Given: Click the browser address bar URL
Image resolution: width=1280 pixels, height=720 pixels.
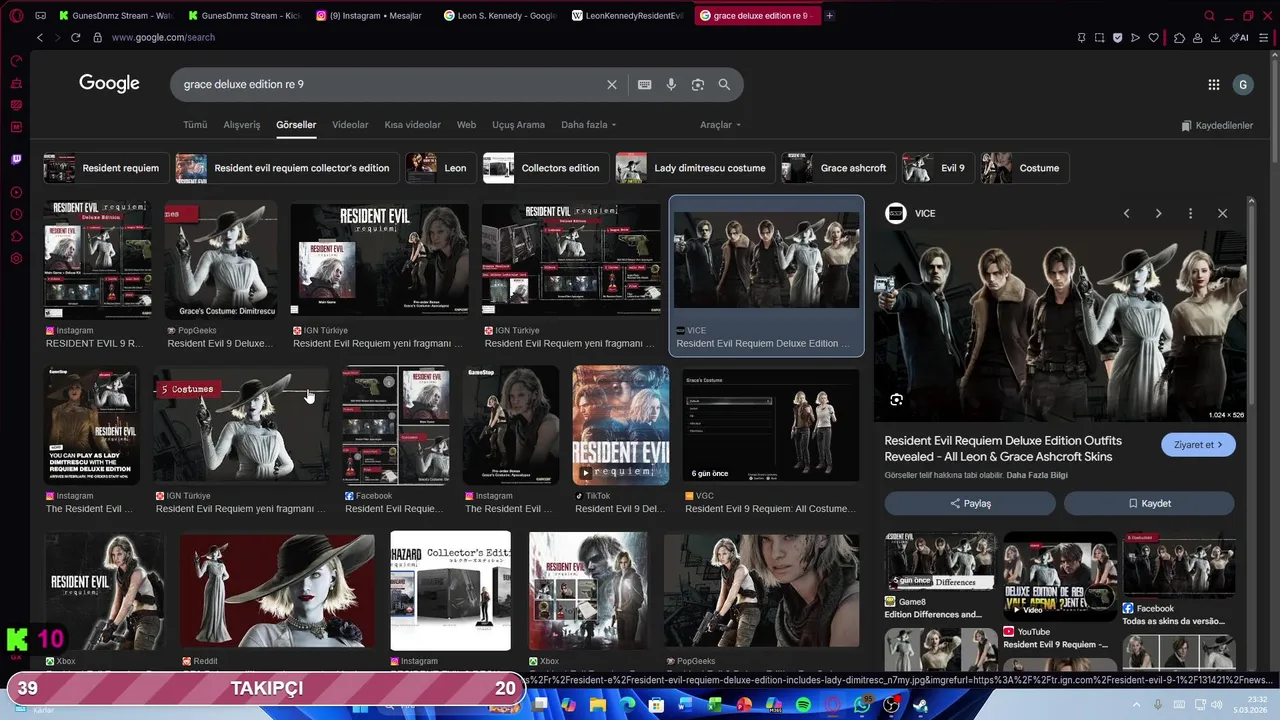Looking at the screenshot, I should point(163,37).
